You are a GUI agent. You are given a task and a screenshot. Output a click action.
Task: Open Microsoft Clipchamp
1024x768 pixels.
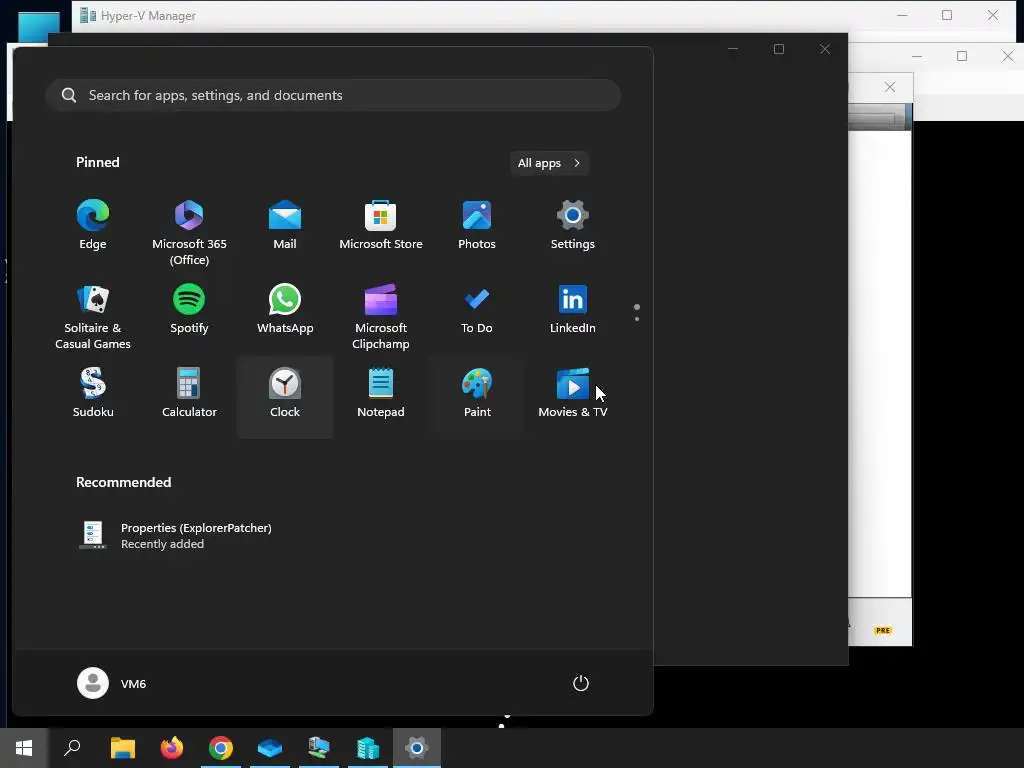click(381, 317)
